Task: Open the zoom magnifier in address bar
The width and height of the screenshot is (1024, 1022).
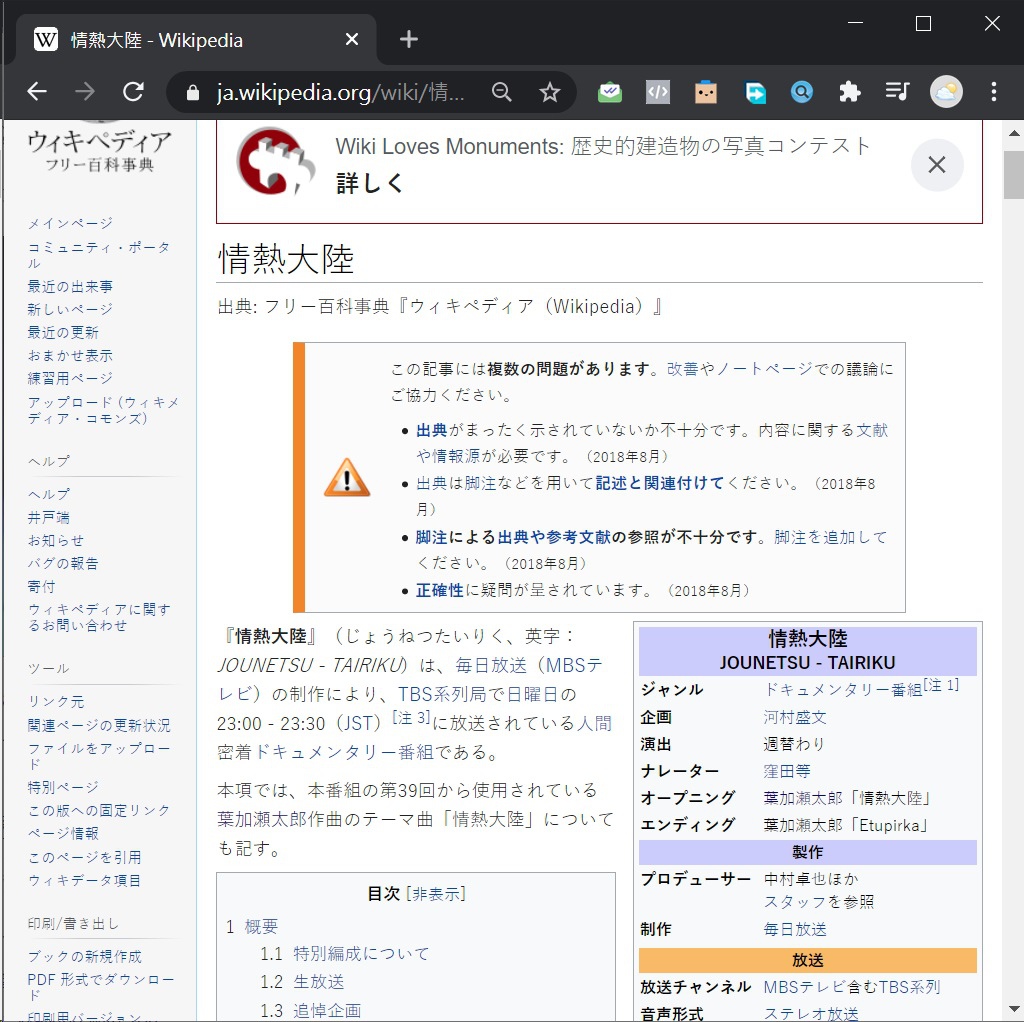Action: [502, 92]
